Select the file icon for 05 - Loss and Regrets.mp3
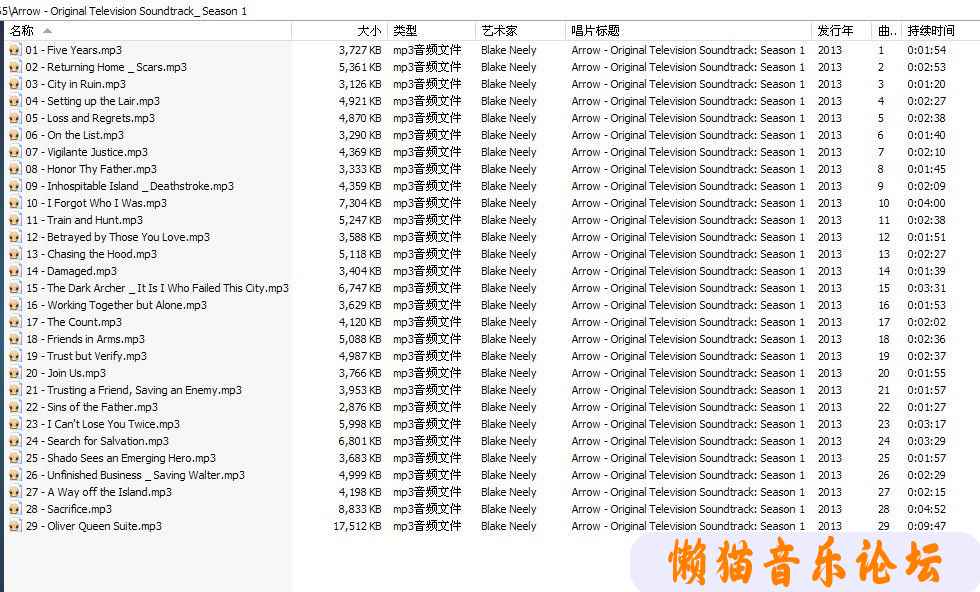Screen dimensions: 980x592 click(14, 118)
